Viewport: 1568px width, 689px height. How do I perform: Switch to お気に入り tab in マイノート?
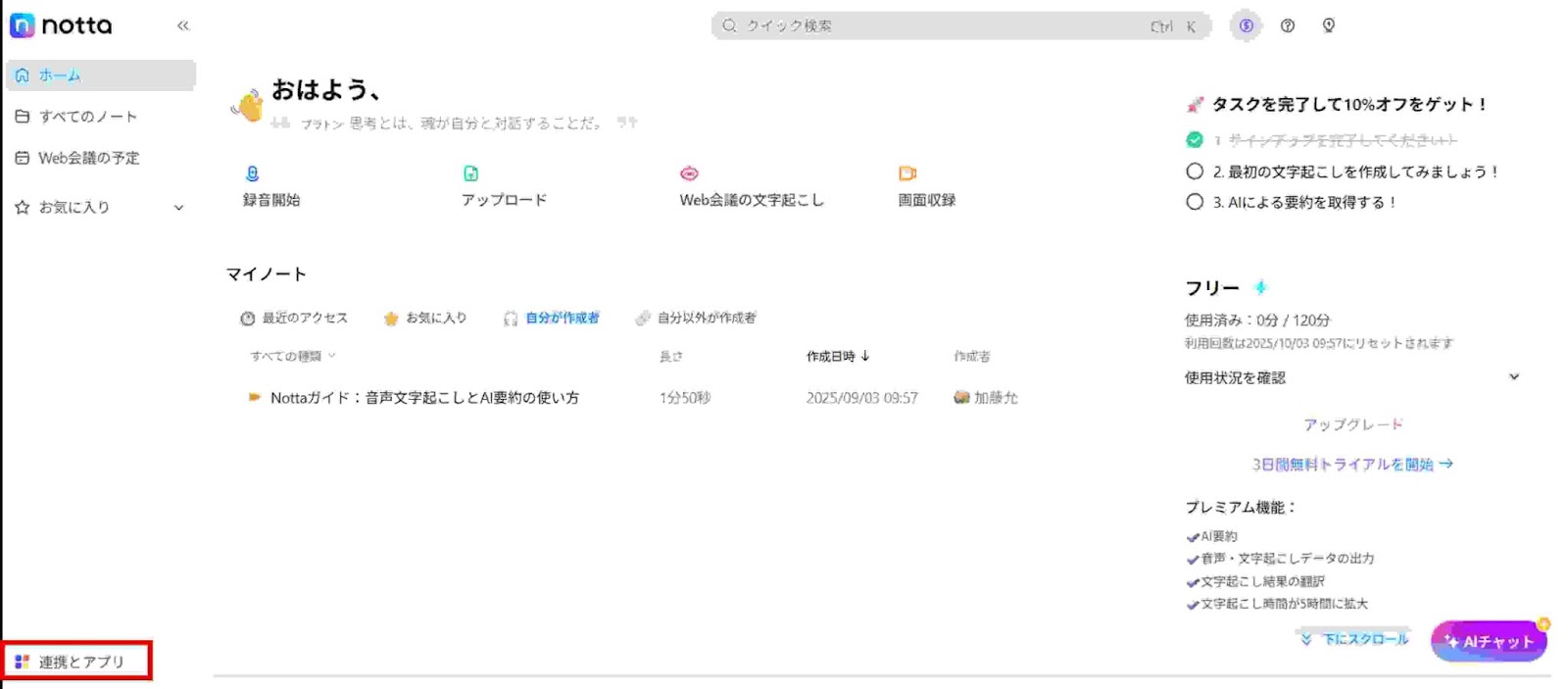point(425,319)
